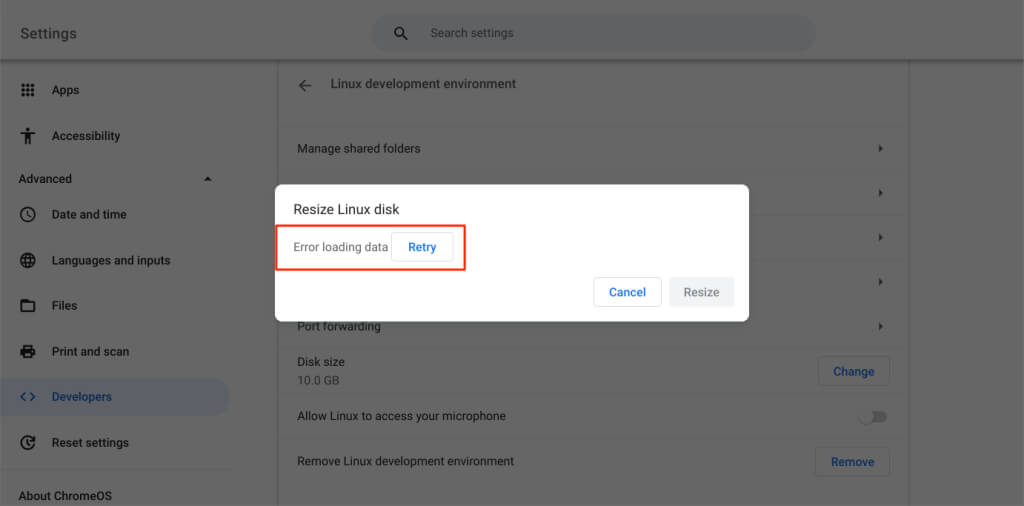Screen dimensions: 1024x506
Task: Click the Reset settings icon
Action: coord(28,442)
